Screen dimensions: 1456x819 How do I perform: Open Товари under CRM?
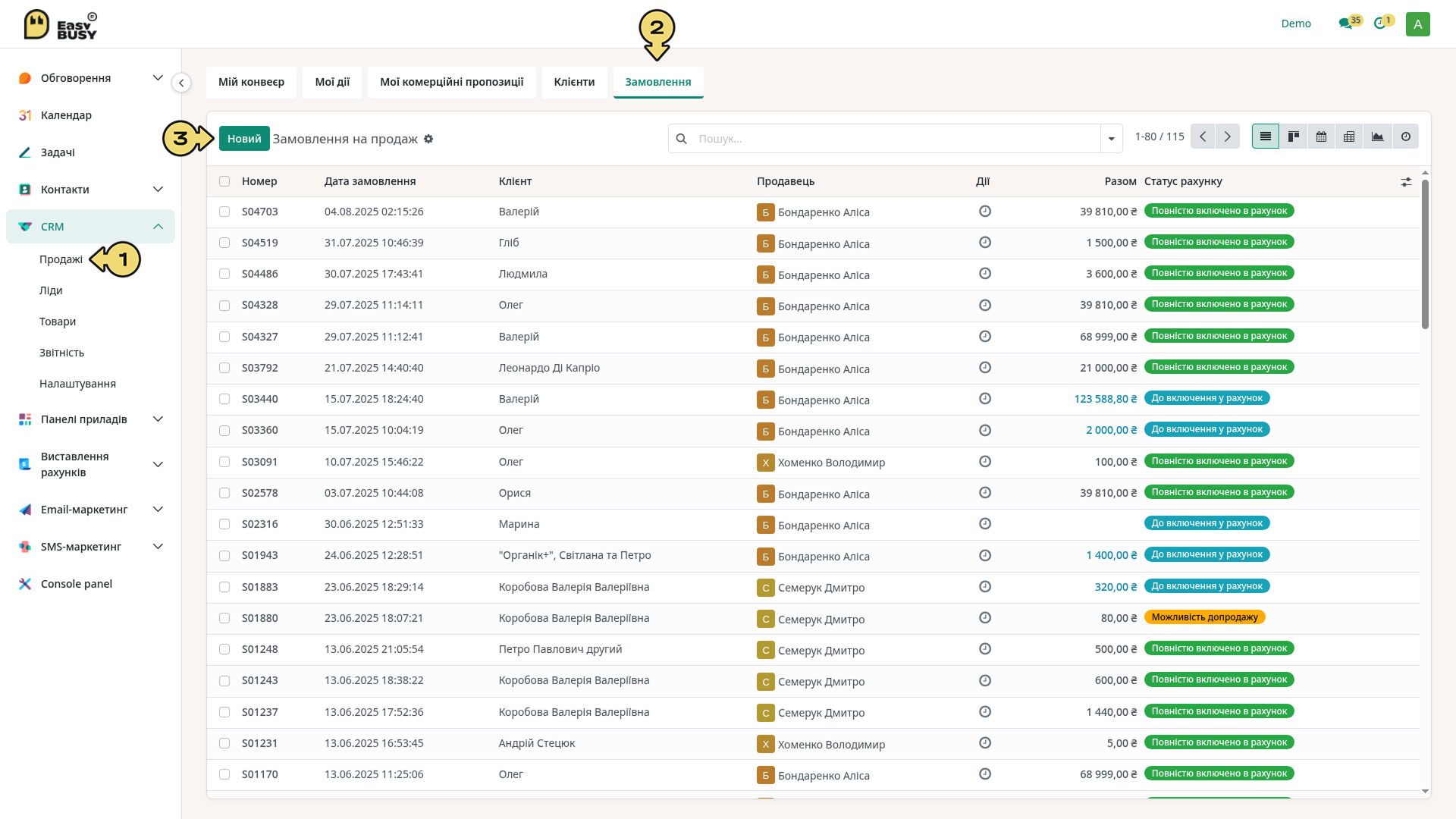tap(58, 322)
